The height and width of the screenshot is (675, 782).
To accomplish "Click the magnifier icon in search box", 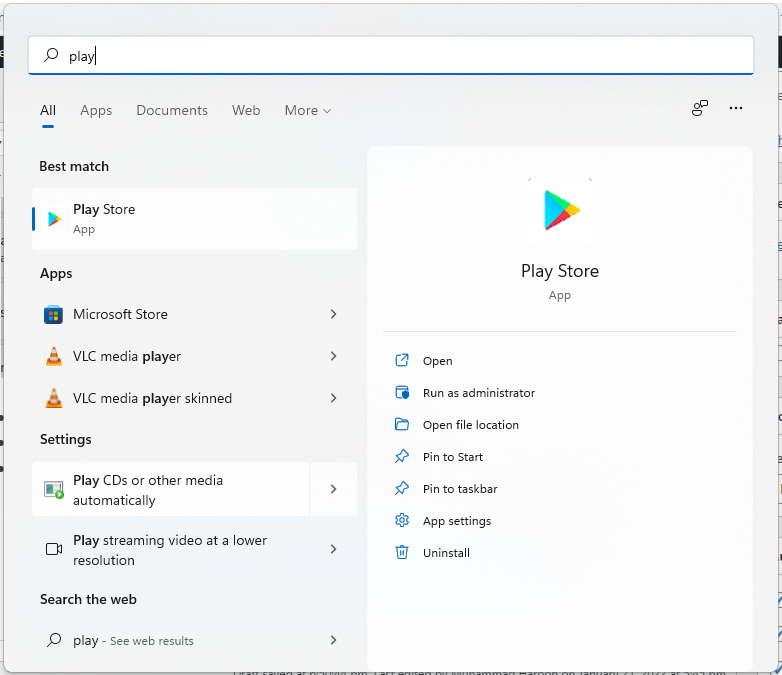I will click(x=51, y=55).
